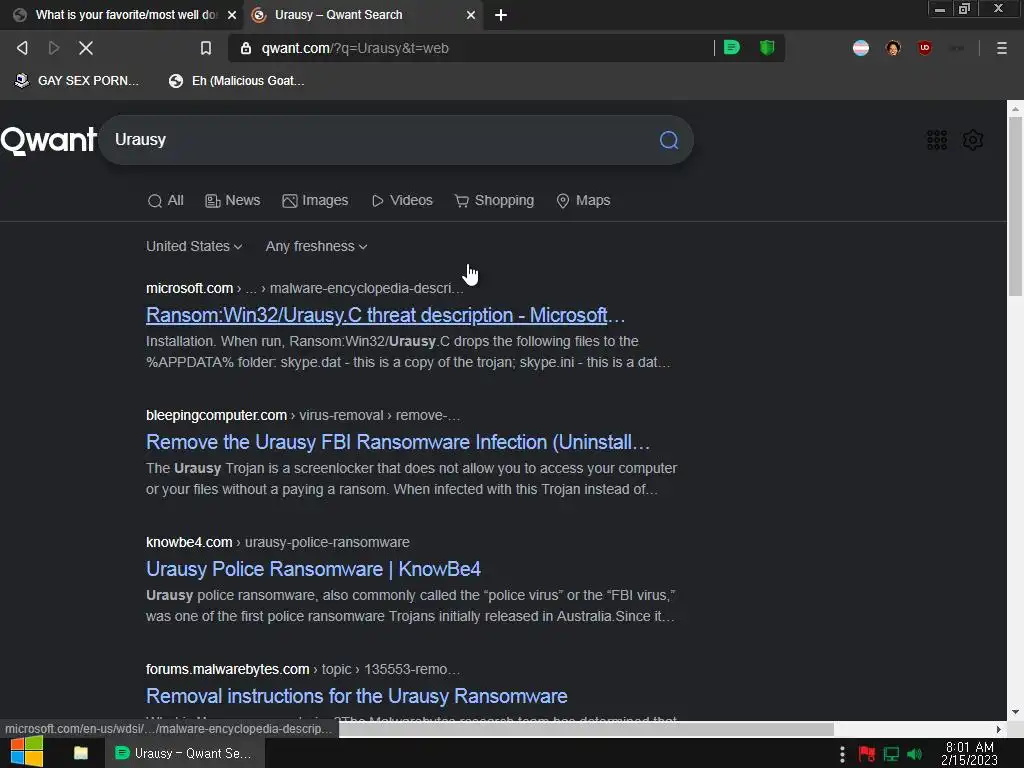Open File Explorer from the taskbar
Image resolution: width=1024 pixels, height=768 pixels.
click(x=80, y=753)
